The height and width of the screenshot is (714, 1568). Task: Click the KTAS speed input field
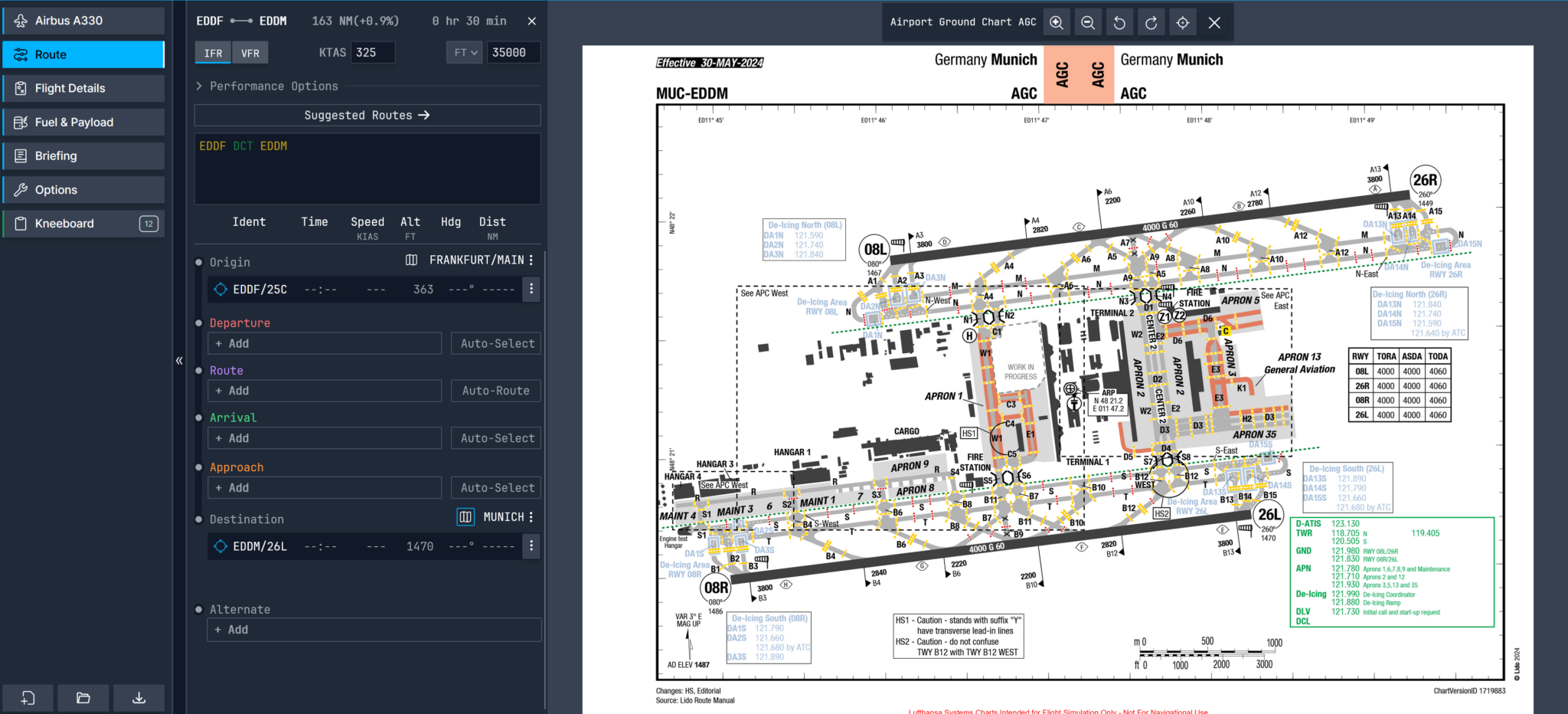click(373, 52)
